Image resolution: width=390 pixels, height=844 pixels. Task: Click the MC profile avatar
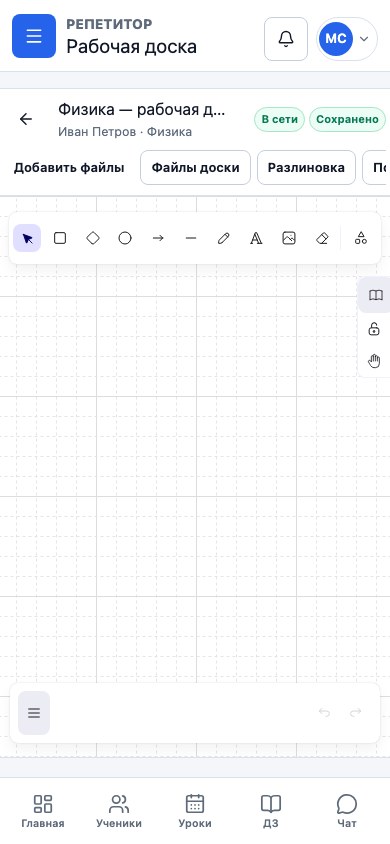(x=336, y=39)
